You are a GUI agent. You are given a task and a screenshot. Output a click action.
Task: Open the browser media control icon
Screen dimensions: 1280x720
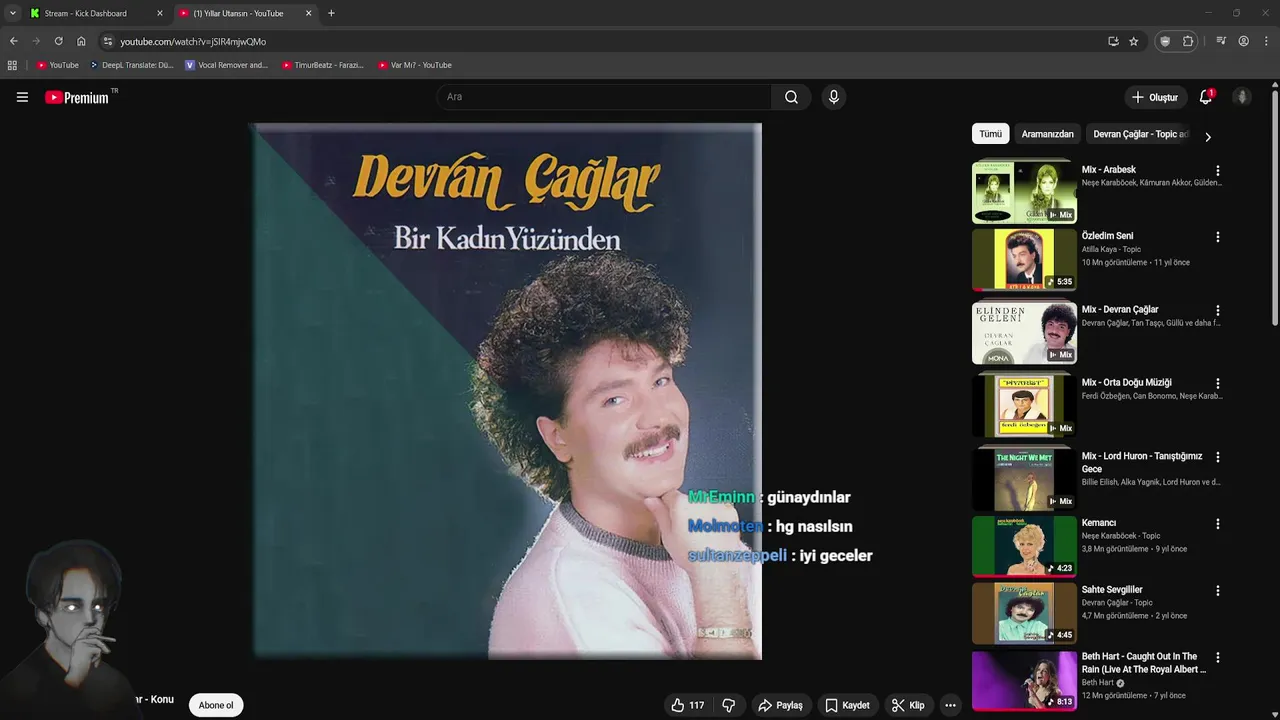(x=1221, y=41)
